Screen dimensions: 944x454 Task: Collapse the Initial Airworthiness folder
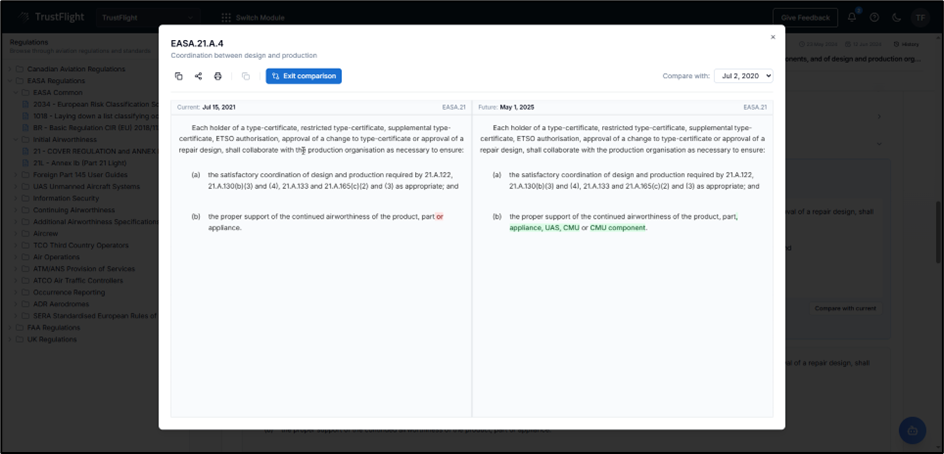[x=15, y=140]
